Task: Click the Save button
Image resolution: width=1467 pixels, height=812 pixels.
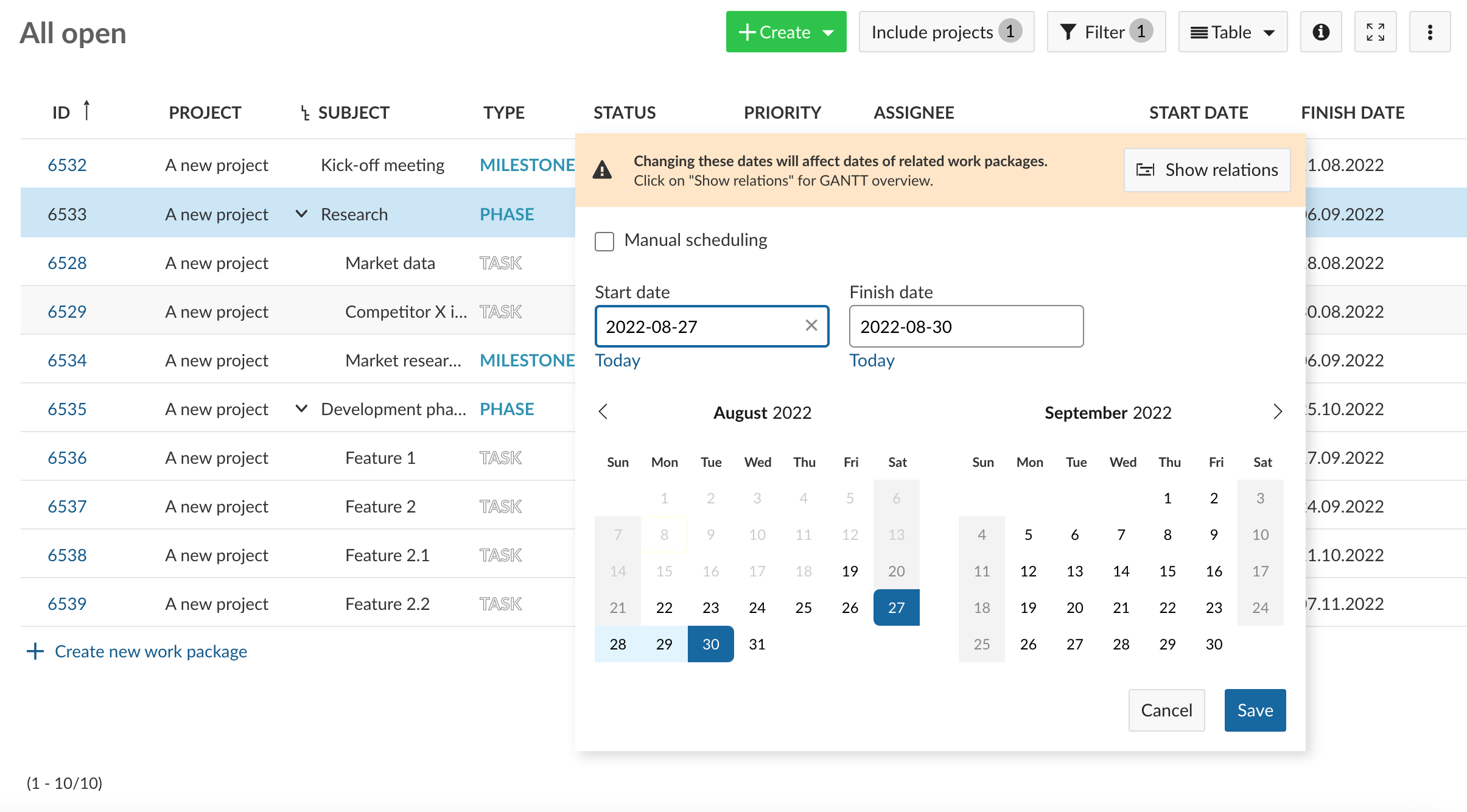Action: point(1255,710)
